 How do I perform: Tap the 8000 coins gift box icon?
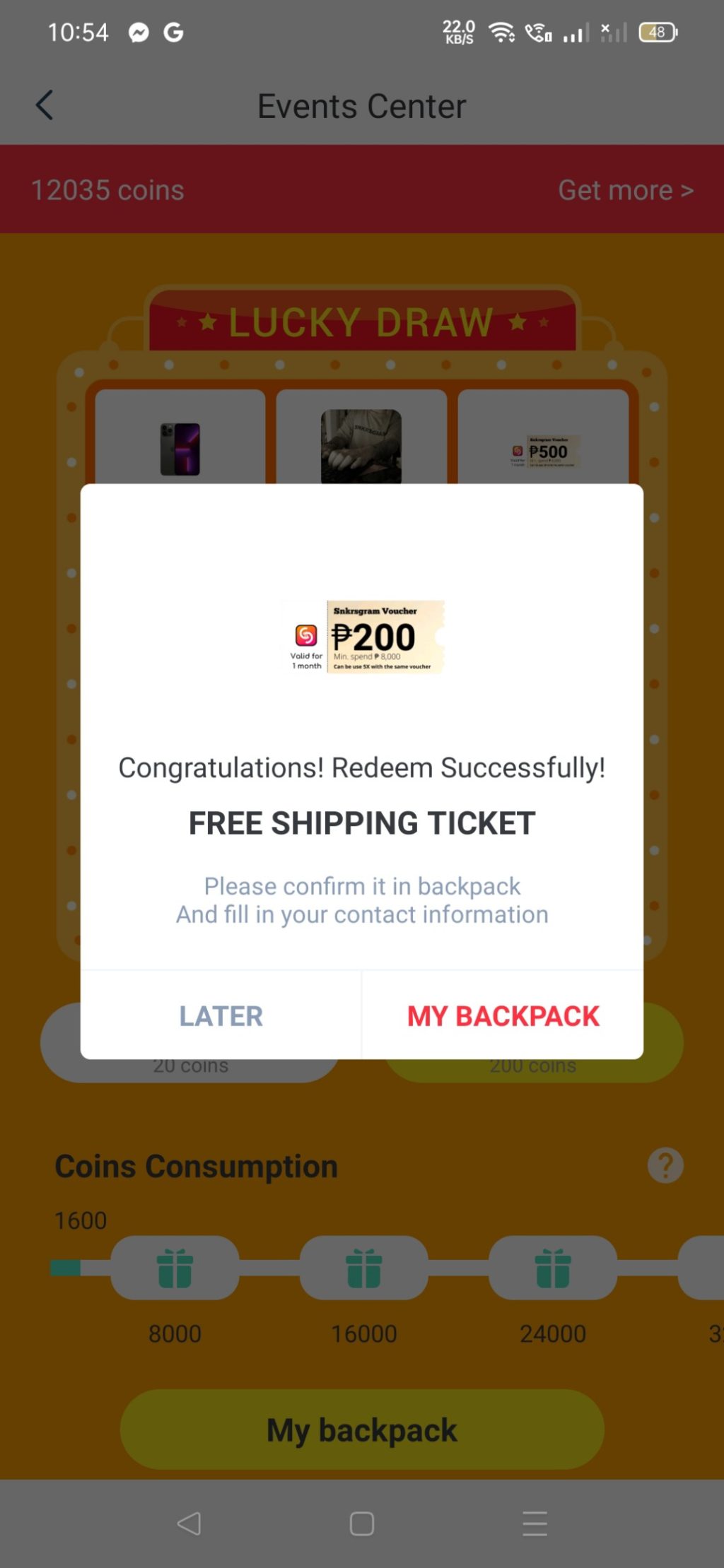coord(175,1268)
